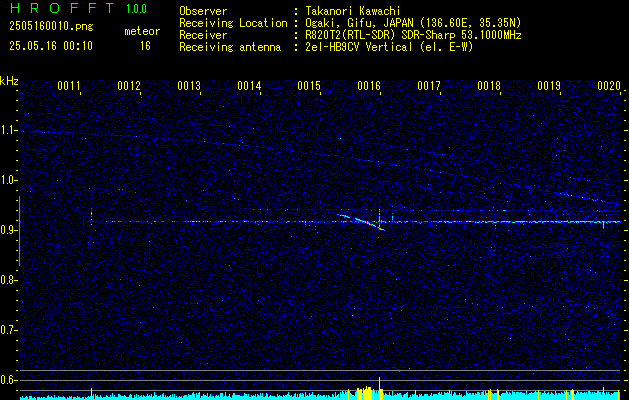The width and height of the screenshot is (629, 400).
Task: Click time marker 0013
Action: tap(189, 86)
